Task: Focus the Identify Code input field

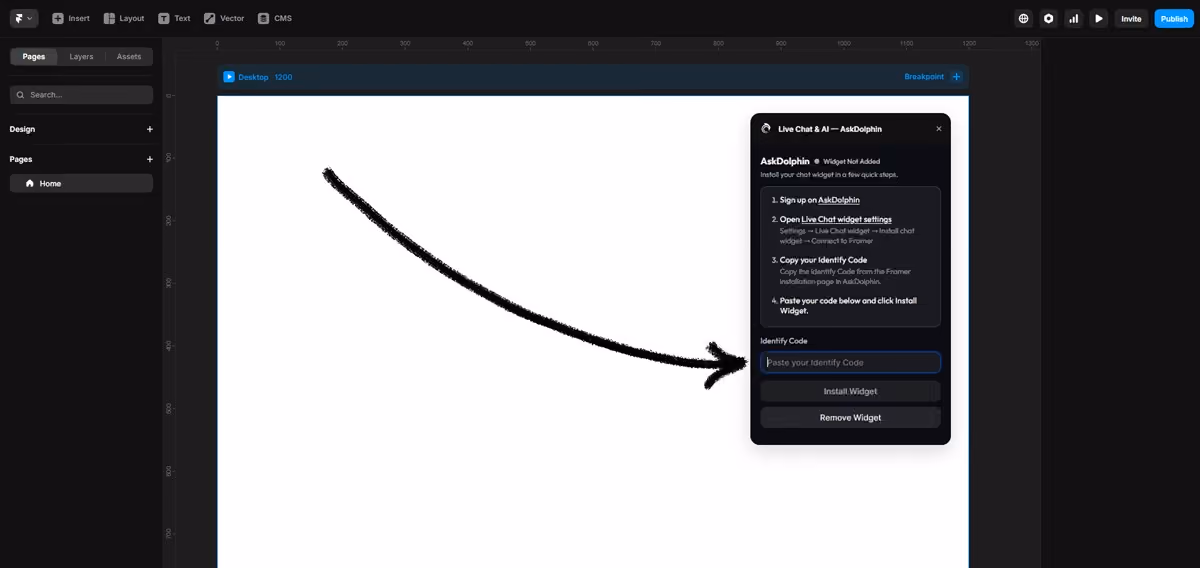Action: (x=850, y=362)
